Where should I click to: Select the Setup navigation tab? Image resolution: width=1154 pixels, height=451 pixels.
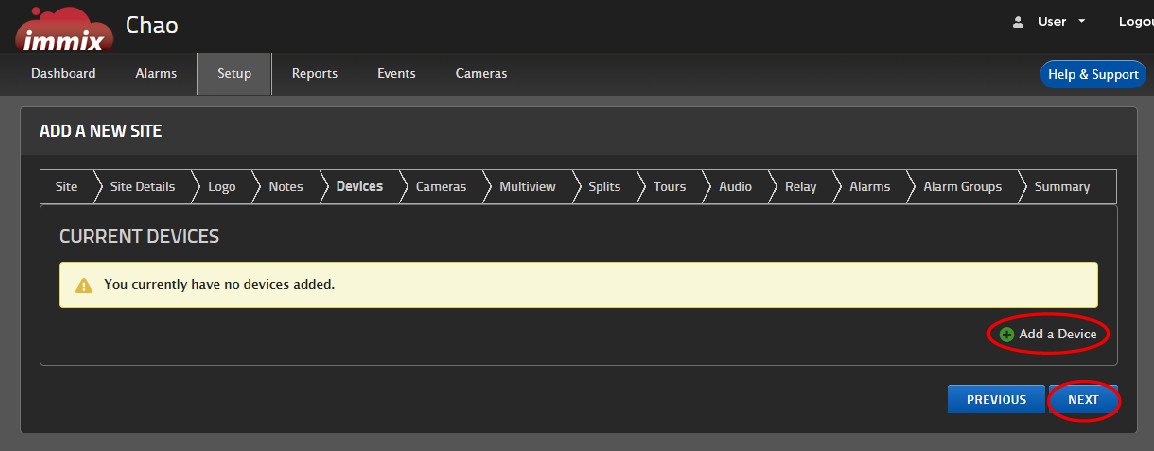click(234, 74)
